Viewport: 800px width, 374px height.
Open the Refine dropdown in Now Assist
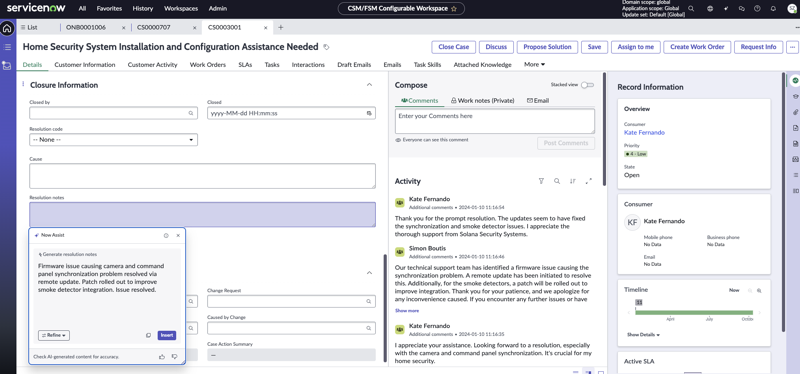coord(54,335)
